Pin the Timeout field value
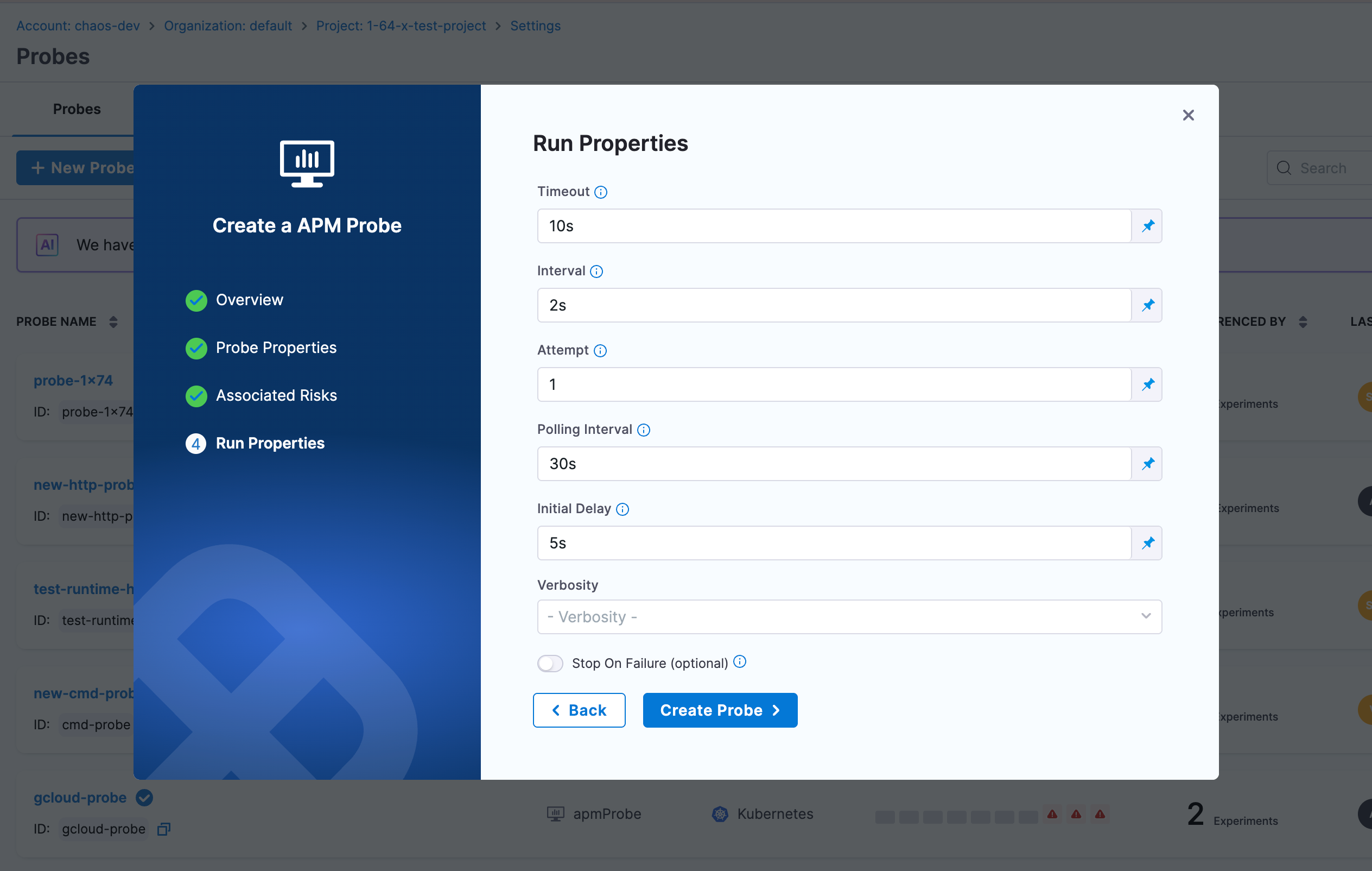The height and width of the screenshot is (871, 1372). coord(1147,226)
